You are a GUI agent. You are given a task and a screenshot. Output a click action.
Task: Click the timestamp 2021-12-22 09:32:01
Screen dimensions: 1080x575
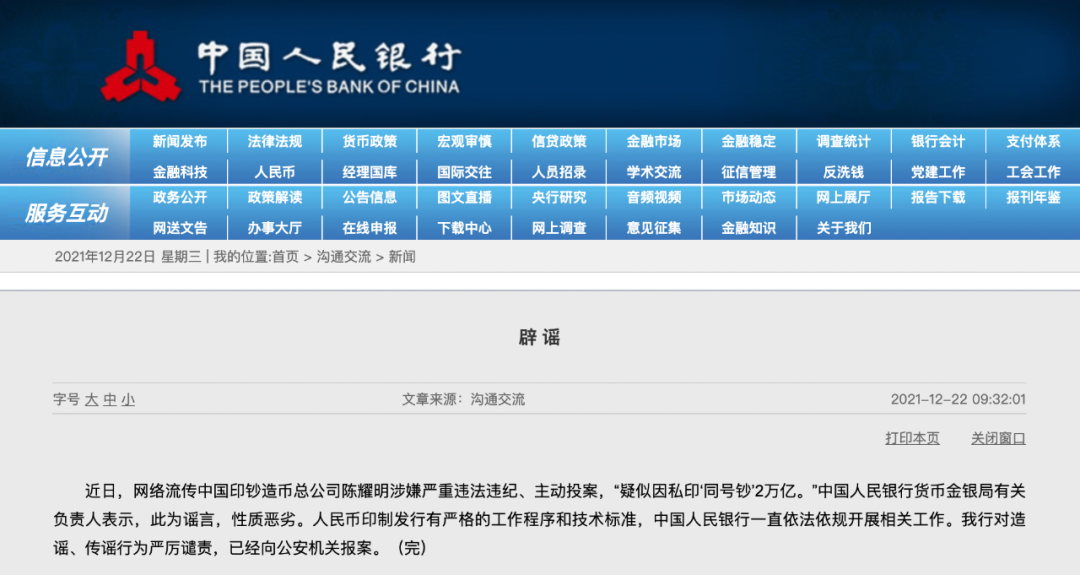(958, 399)
